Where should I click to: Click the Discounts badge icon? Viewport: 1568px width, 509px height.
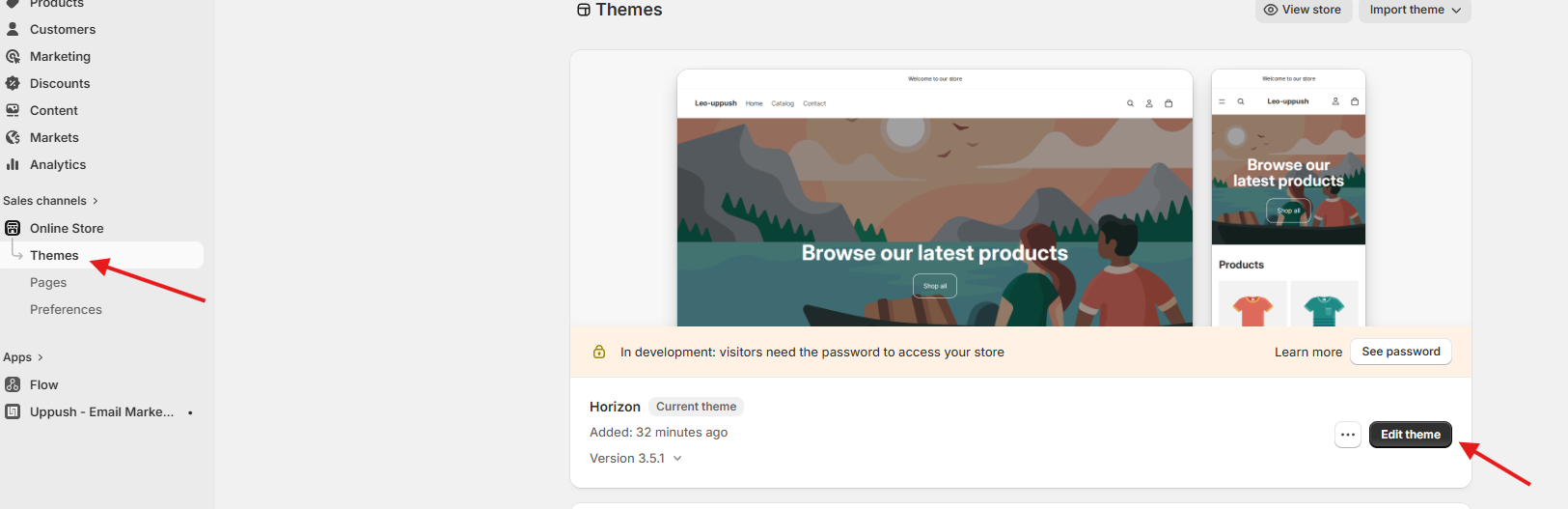[13, 83]
